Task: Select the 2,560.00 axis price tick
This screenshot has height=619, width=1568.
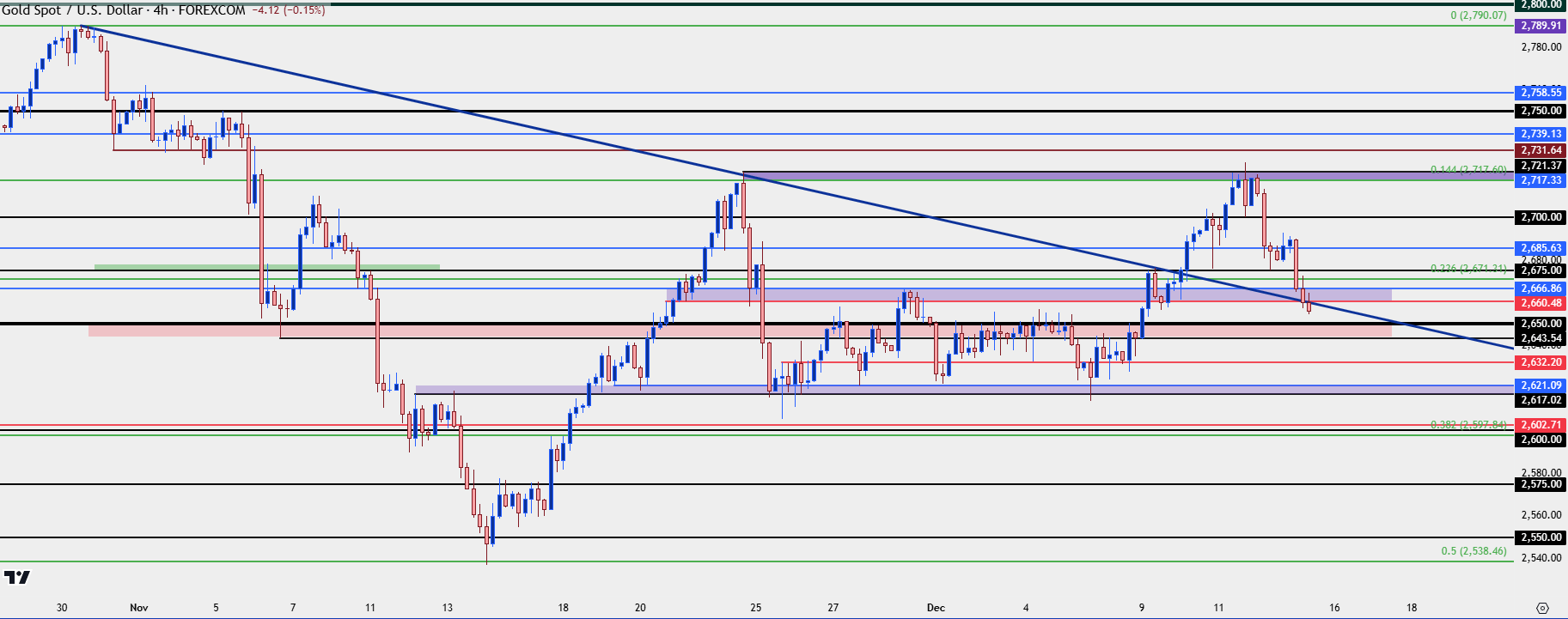Action: [x=1541, y=515]
